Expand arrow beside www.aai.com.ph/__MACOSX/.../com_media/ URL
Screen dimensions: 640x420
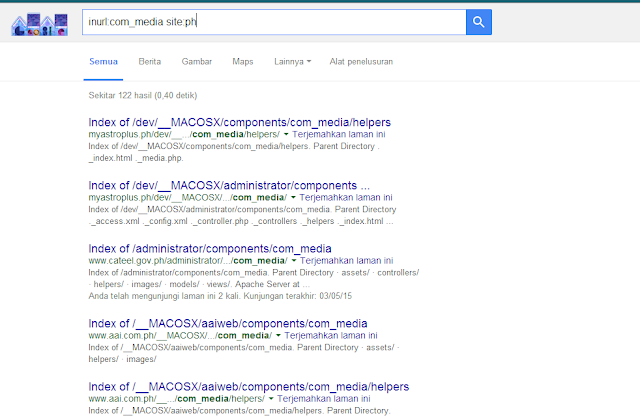coord(278,336)
